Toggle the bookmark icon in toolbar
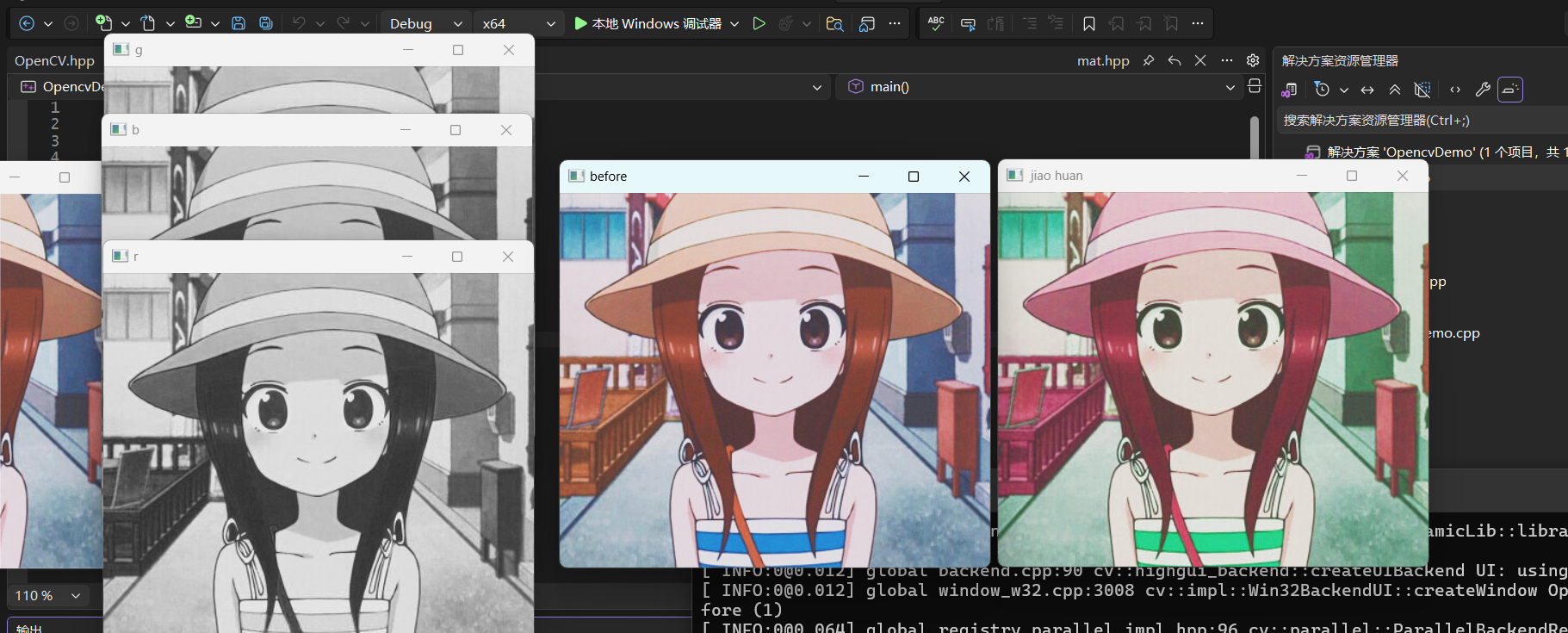 tap(1089, 23)
